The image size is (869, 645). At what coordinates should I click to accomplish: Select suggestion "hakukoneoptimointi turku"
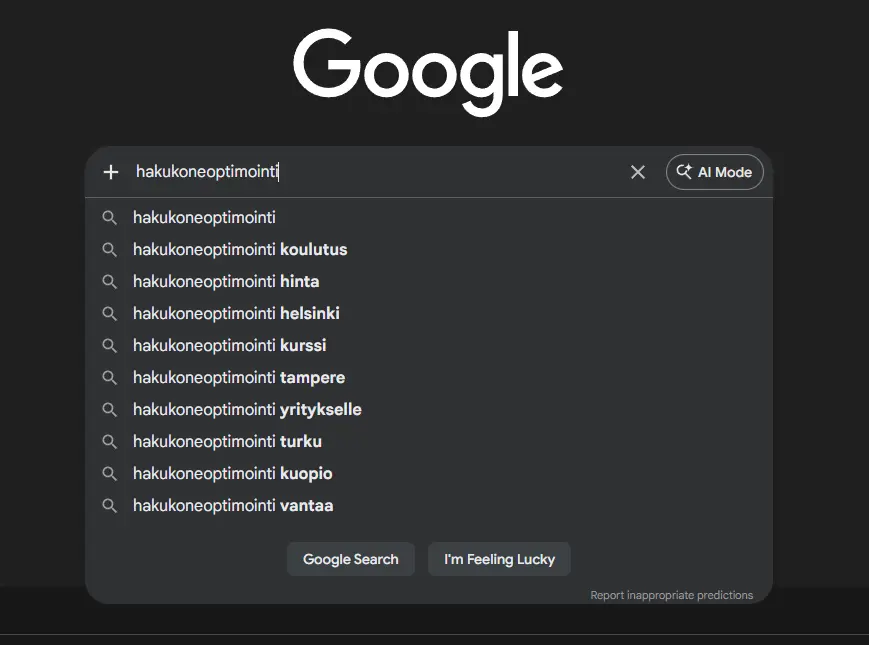click(x=227, y=441)
